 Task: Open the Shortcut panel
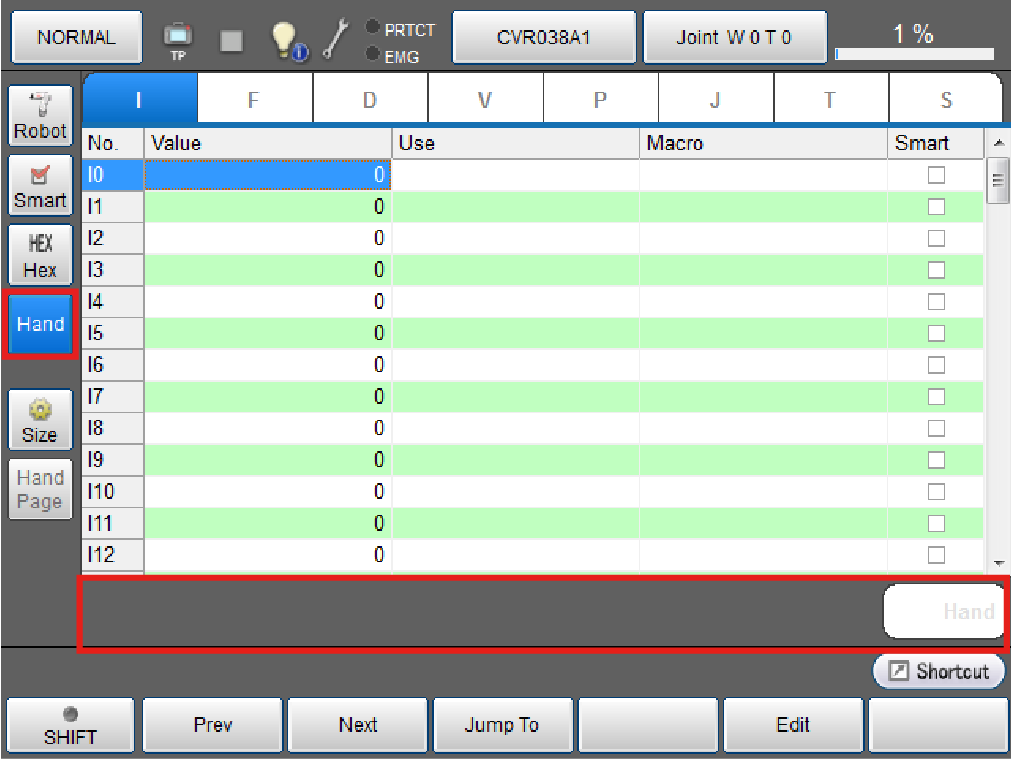939,671
